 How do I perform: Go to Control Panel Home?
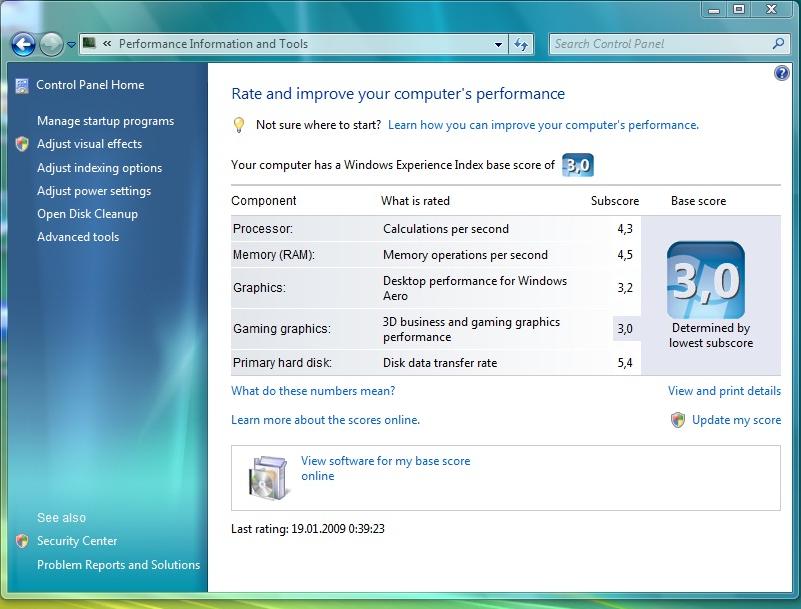coord(90,85)
